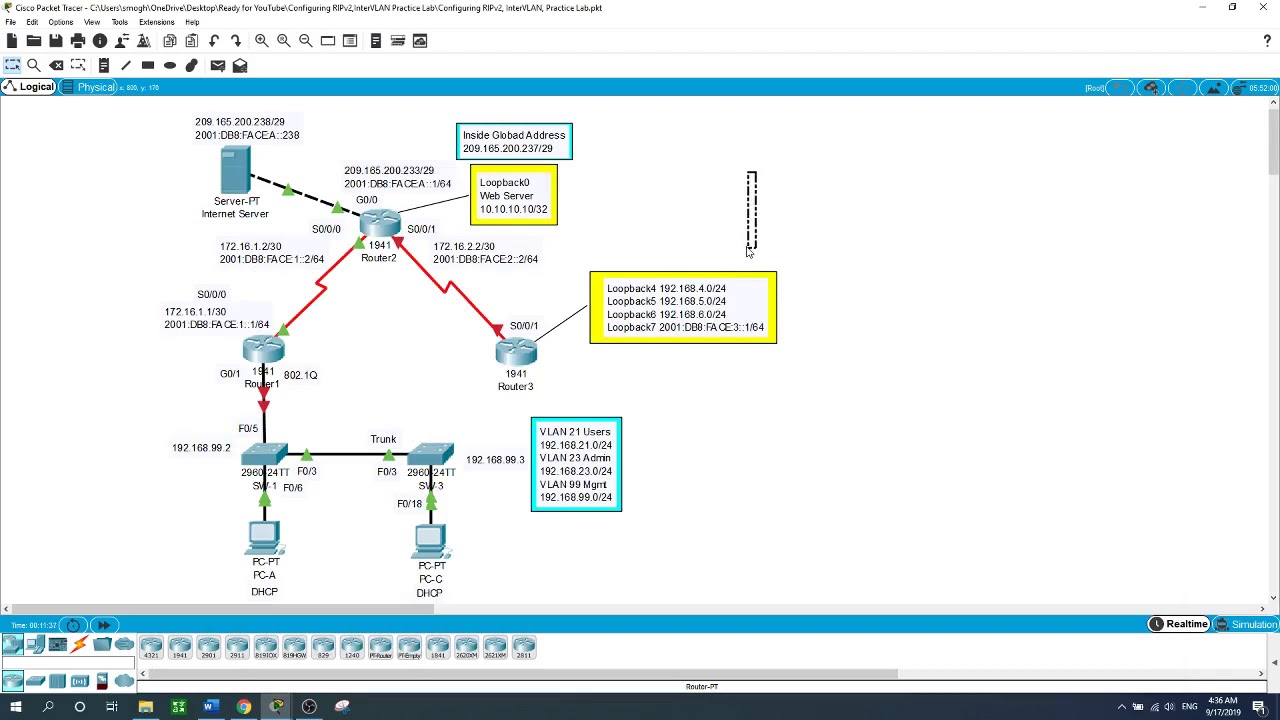Image resolution: width=1280 pixels, height=720 pixels.
Task: Choose the Draw Freeform tool
Action: pyautogui.click(x=191, y=65)
